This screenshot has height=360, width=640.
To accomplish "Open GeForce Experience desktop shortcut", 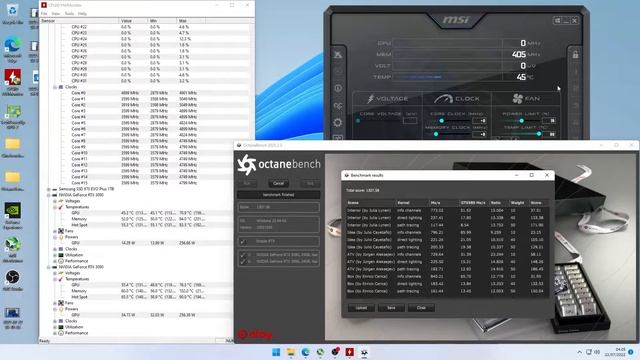I will point(13,215).
